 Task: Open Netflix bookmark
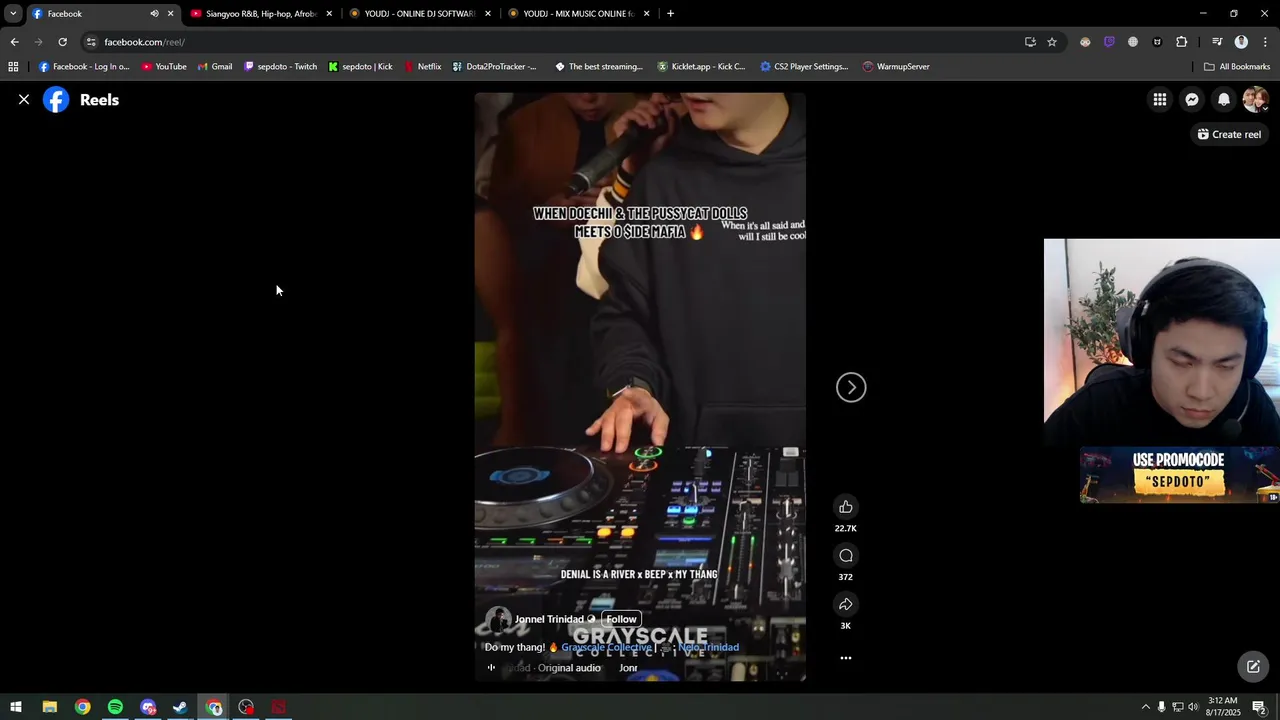click(422, 67)
